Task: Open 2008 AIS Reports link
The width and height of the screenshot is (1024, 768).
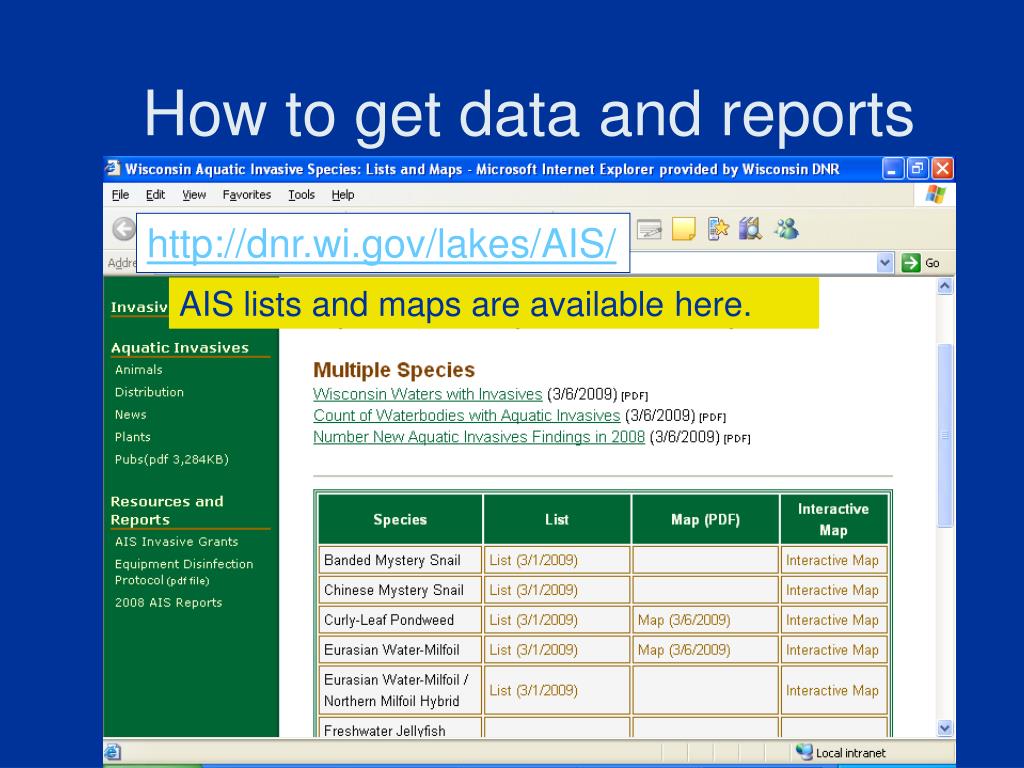Action: pyautogui.click(x=168, y=602)
